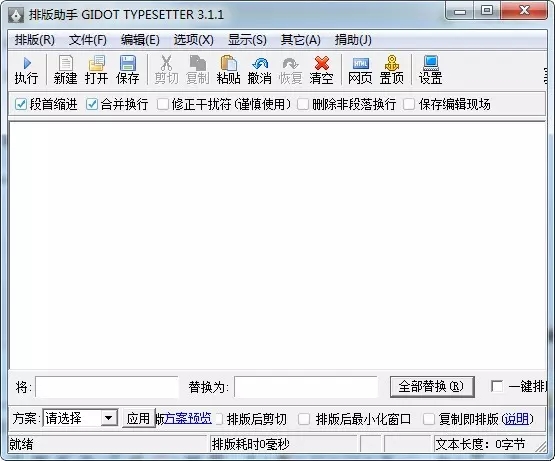Image resolution: width=555 pixels, height=461 pixels.
Task: Toggle 合并换行 checkbox
Action: [92, 104]
